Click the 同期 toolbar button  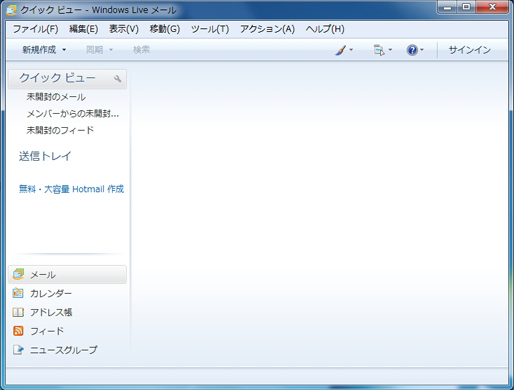(x=95, y=50)
